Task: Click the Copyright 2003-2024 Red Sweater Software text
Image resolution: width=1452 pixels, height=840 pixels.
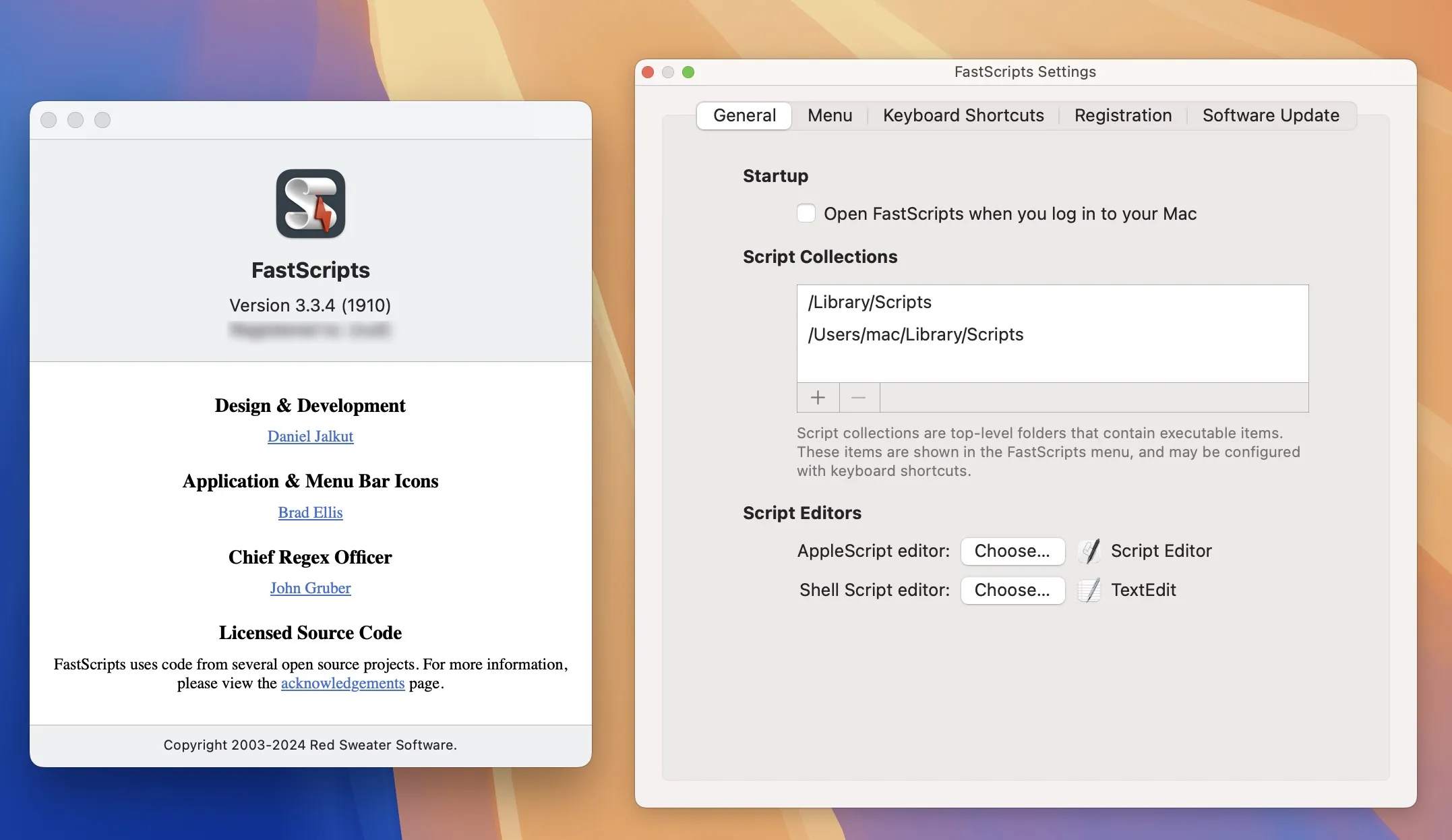Action: [310, 745]
